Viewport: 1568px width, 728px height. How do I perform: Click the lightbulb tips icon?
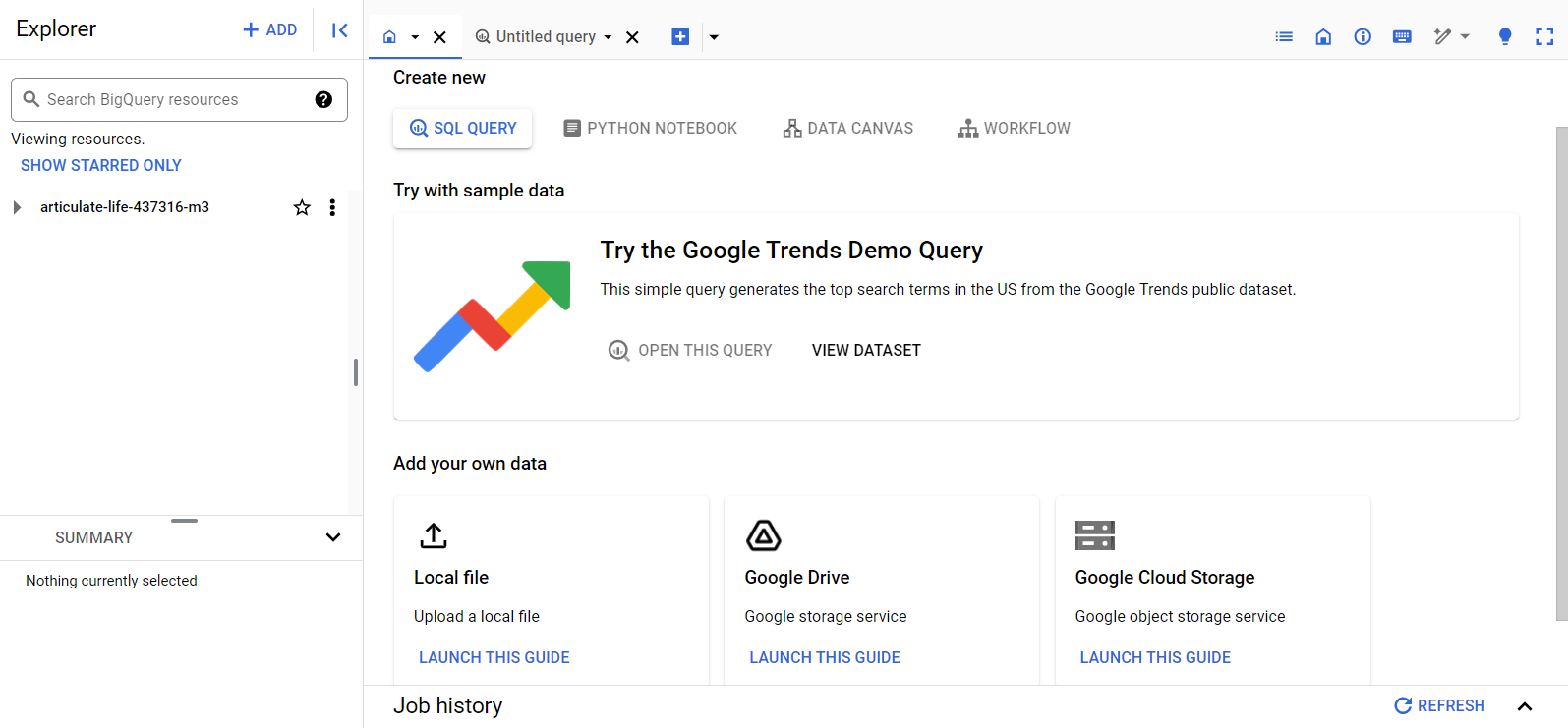pos(1505,36)
